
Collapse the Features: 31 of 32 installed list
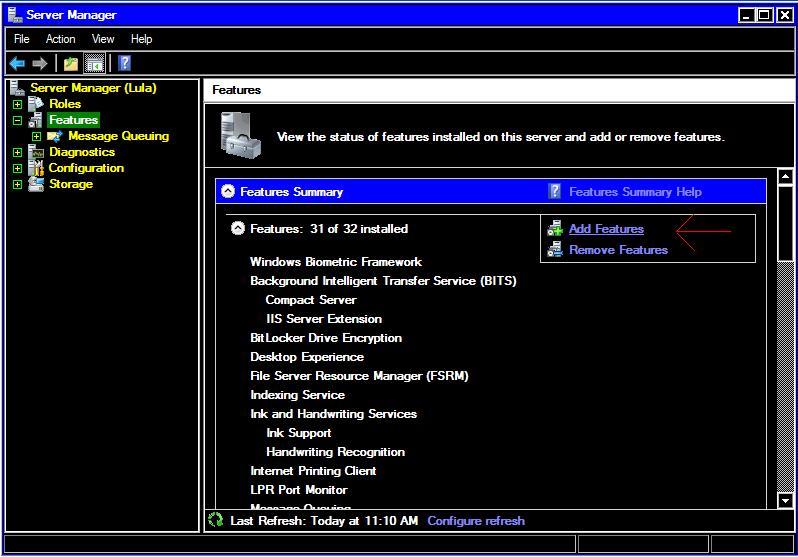point(238,228)
